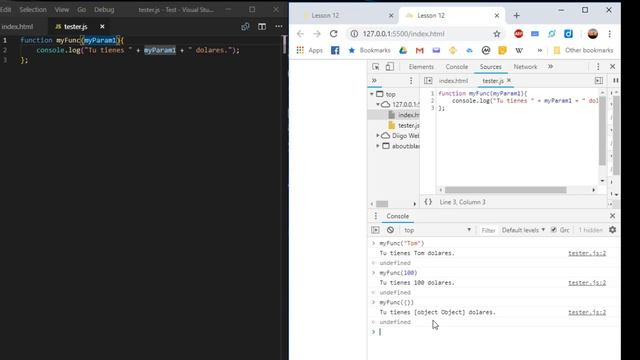This screenshot has width=640, height=360.
Task: Click the browser back arrow
Action: [x=300, y=34]
